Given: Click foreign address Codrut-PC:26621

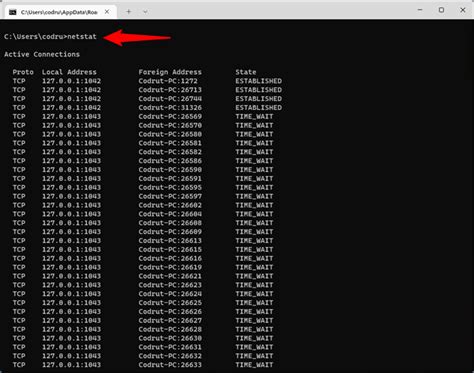Looking at the screenshot, I should click(x=170, y=276).
